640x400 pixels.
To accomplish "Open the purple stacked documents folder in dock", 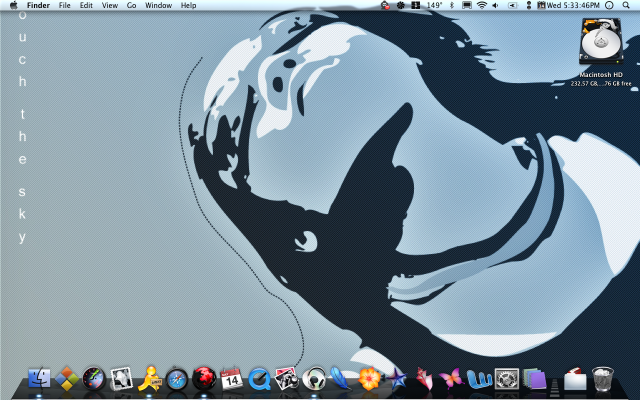I will [534, 378].
